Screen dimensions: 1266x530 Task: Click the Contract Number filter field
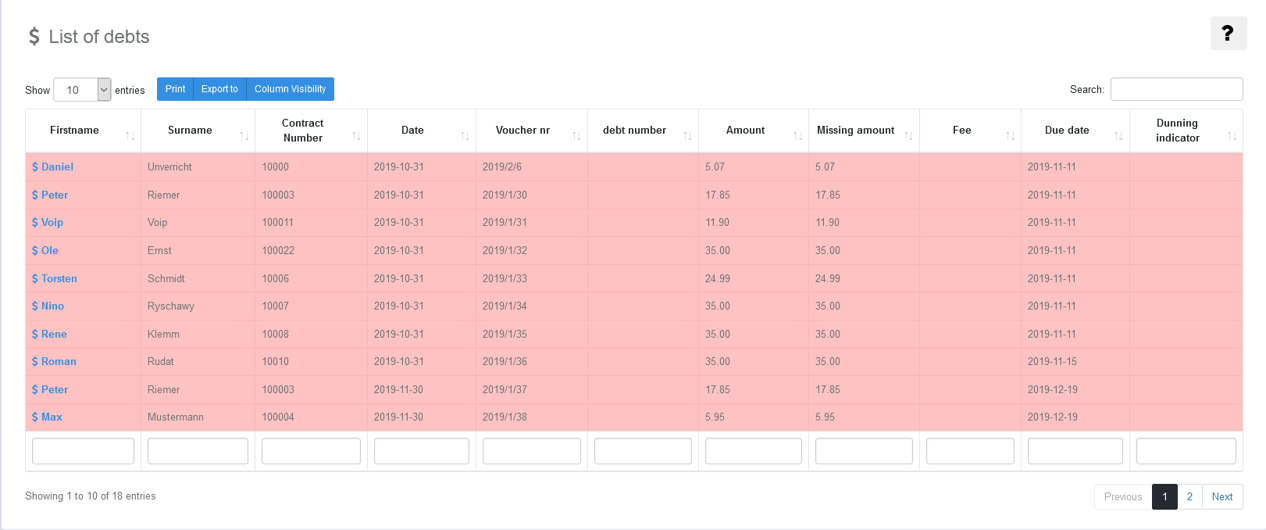(311, 451)
